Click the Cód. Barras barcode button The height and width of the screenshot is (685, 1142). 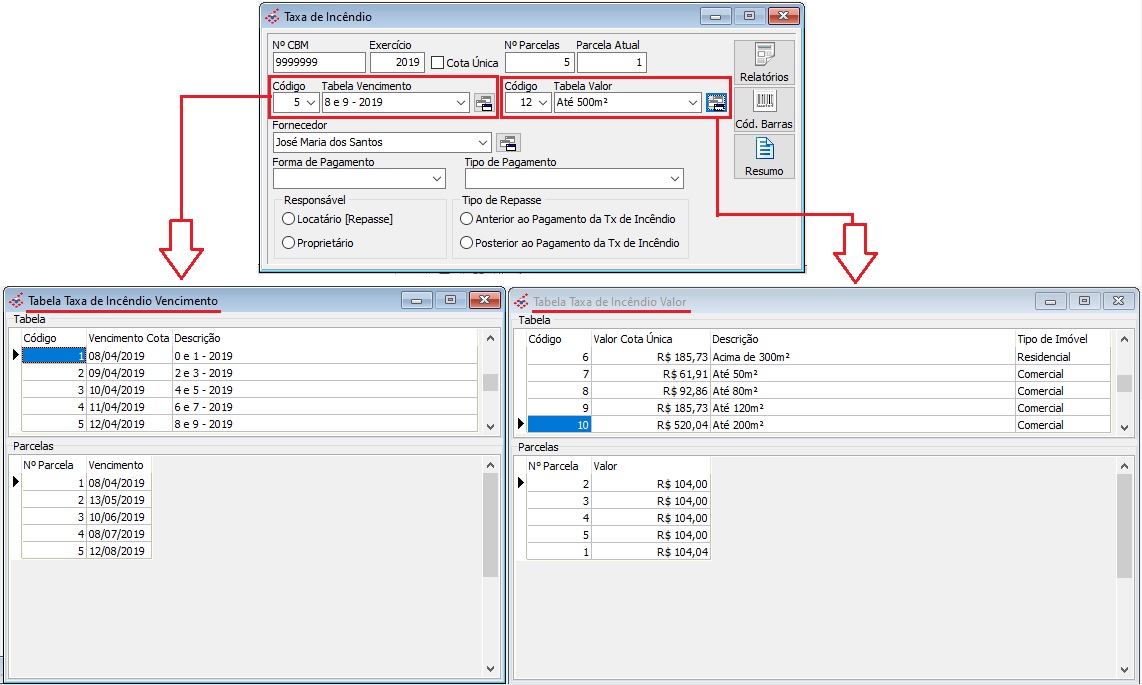[764, 109]
